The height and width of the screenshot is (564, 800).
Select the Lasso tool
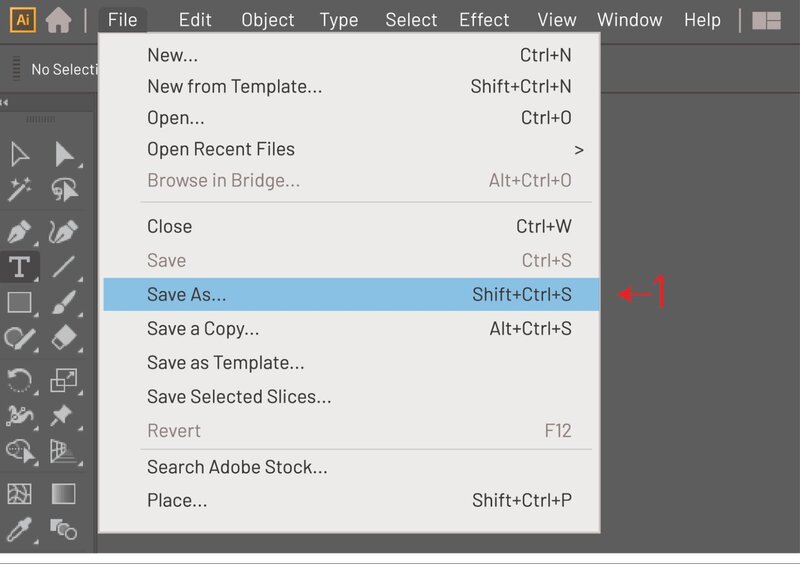tap(64, 188)
